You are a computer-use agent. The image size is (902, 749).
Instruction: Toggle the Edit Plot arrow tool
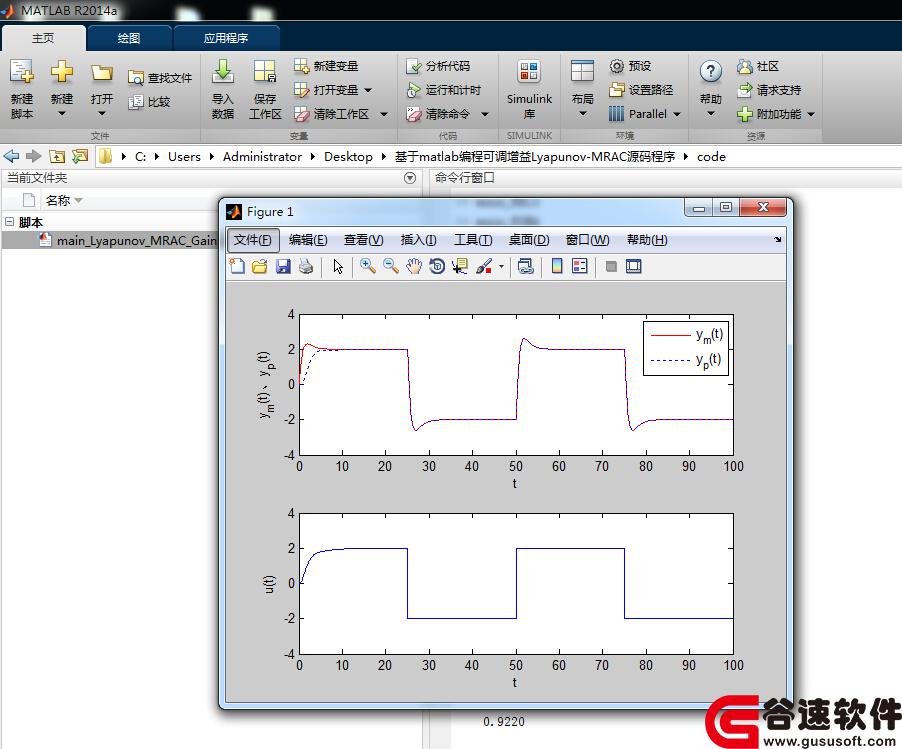pyautogui.click(x=338, y=266)
